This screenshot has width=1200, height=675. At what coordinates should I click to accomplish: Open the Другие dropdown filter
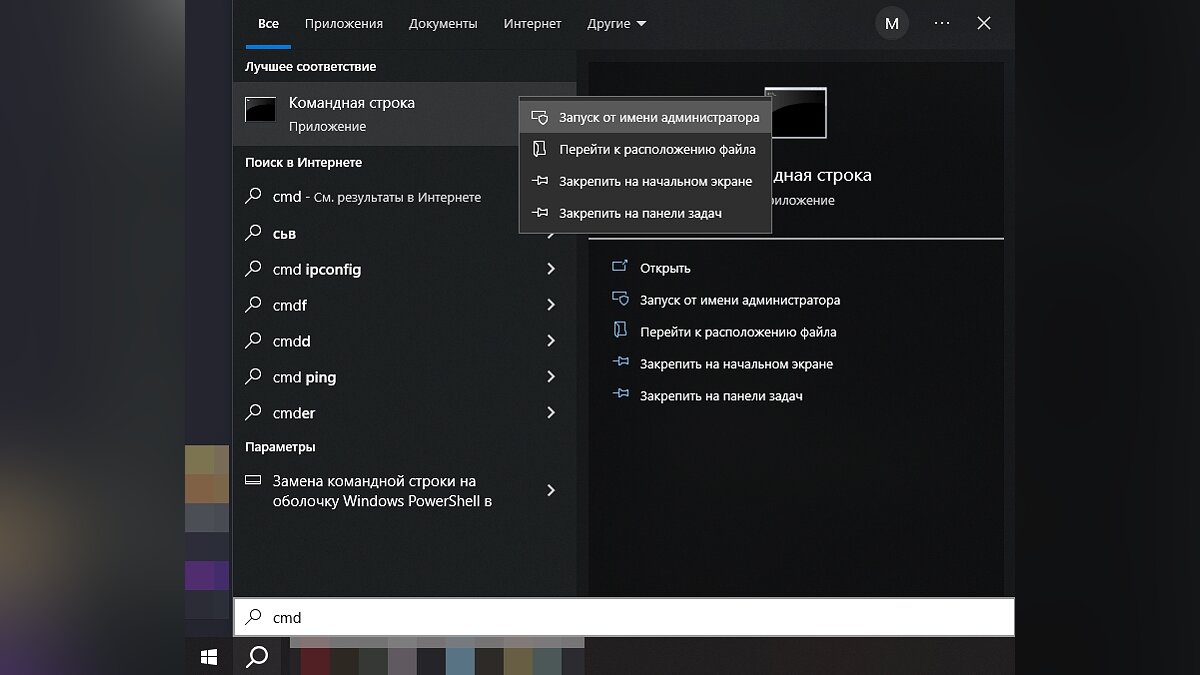[x=616, y=23]
